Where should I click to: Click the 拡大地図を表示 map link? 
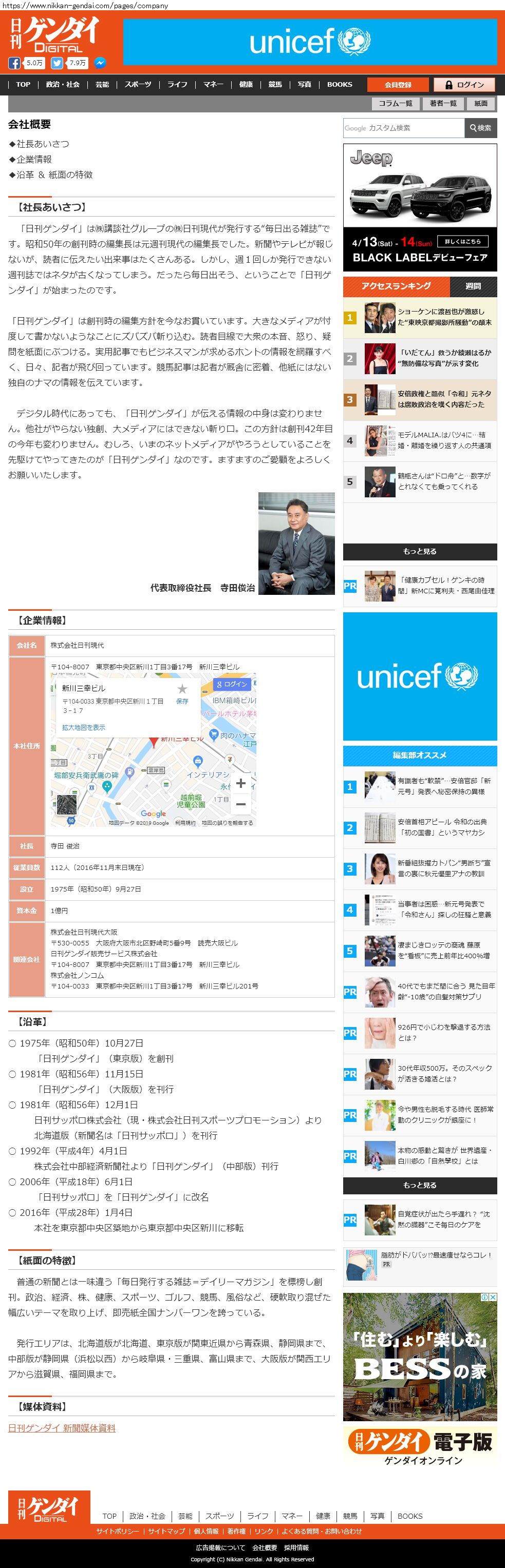point(83,727)
